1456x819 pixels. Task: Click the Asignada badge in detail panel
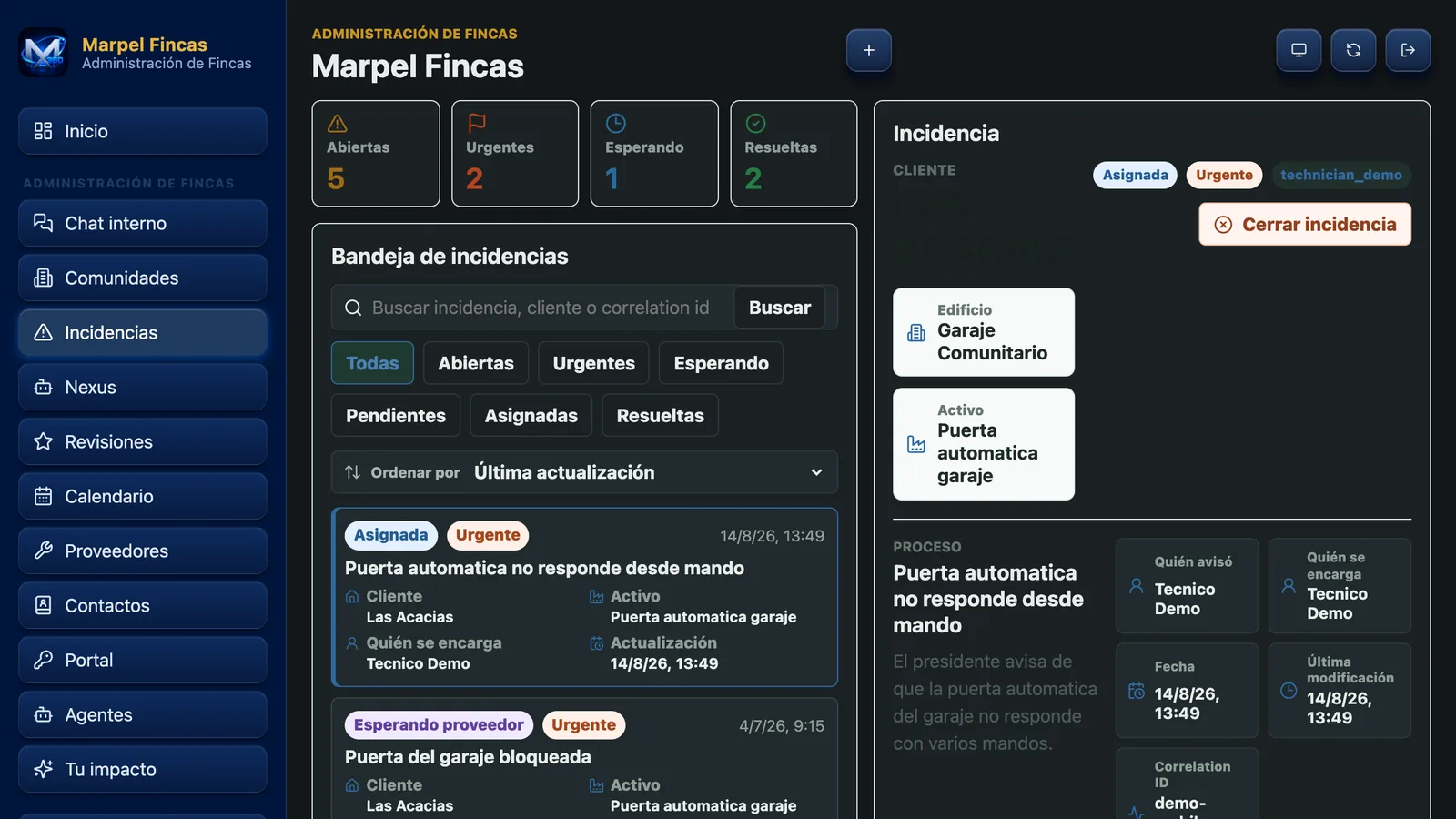pos(1135,175)
